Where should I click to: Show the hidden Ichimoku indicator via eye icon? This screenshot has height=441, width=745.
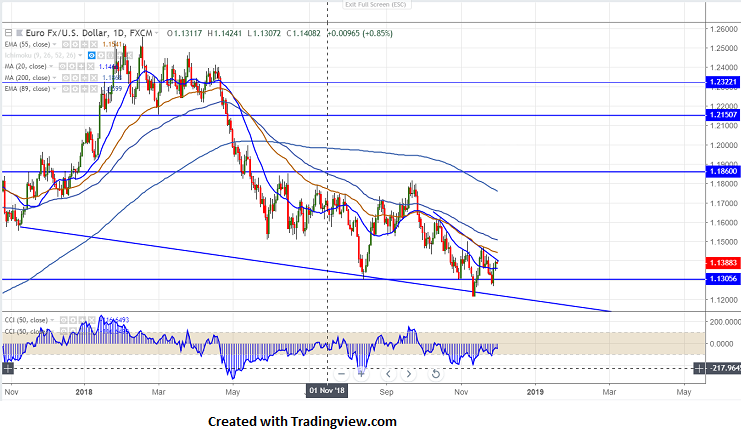pos(92,55)
